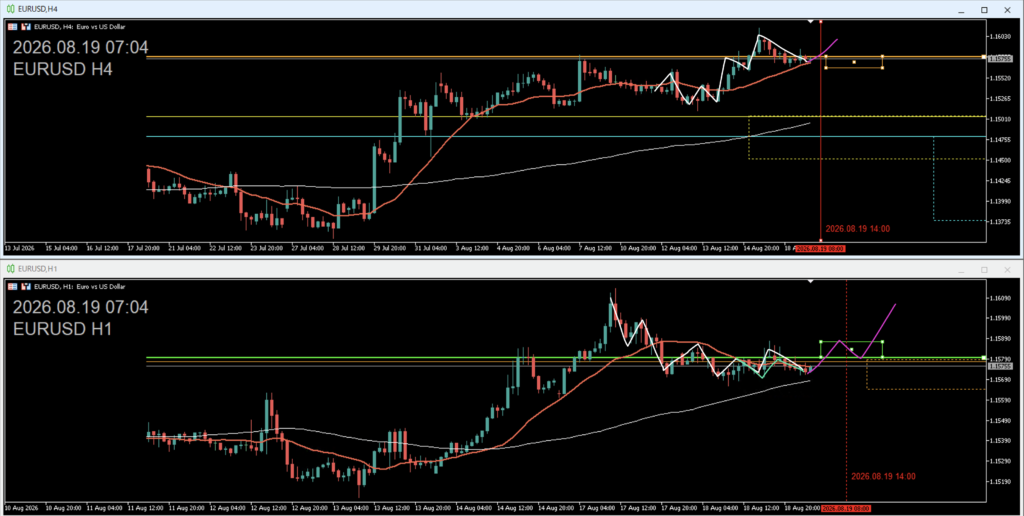This screenshot has width=1024, height=516.
Task: Click the 2026.08.19 07:04 timestamp in H4 chart
Action: 80,47
